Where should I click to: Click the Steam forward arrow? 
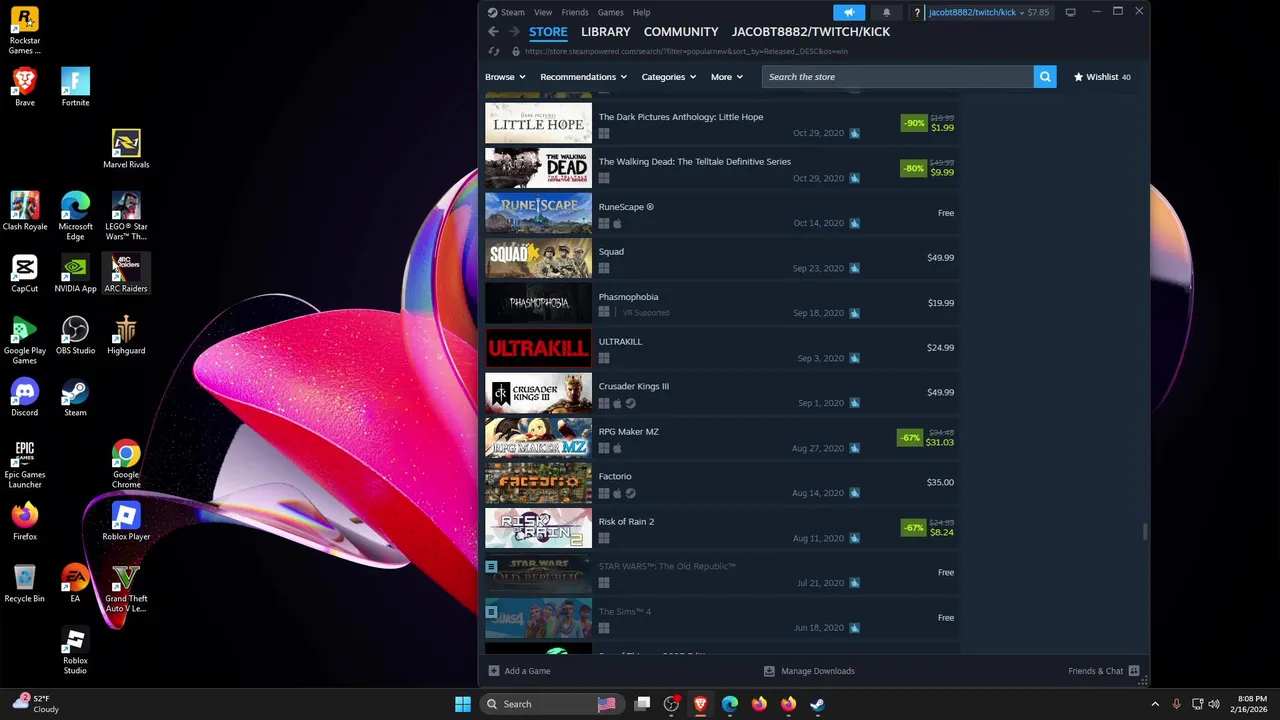point(514,32)
